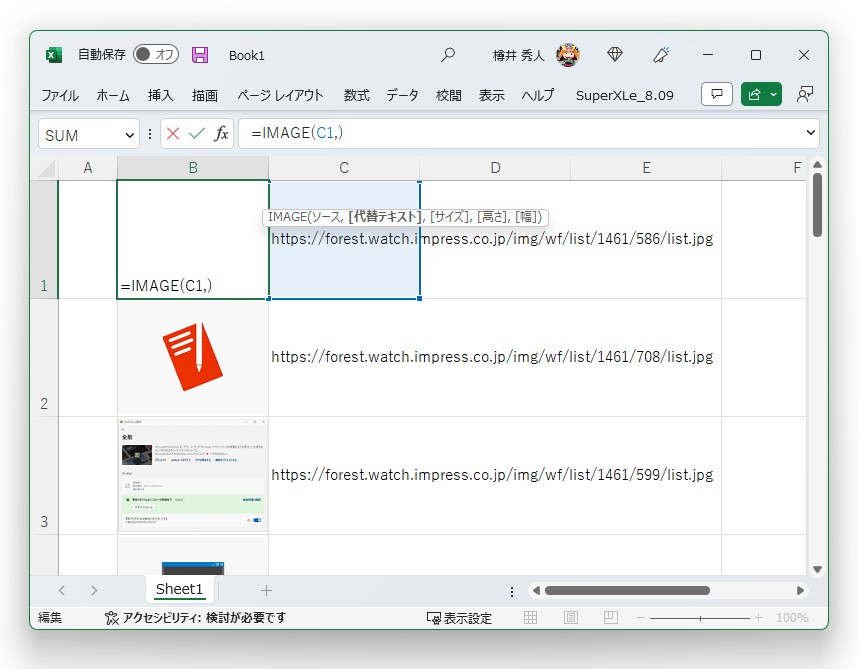
Task: Switch to the 数式 ribbon tab
Action: tap(356, 95)
